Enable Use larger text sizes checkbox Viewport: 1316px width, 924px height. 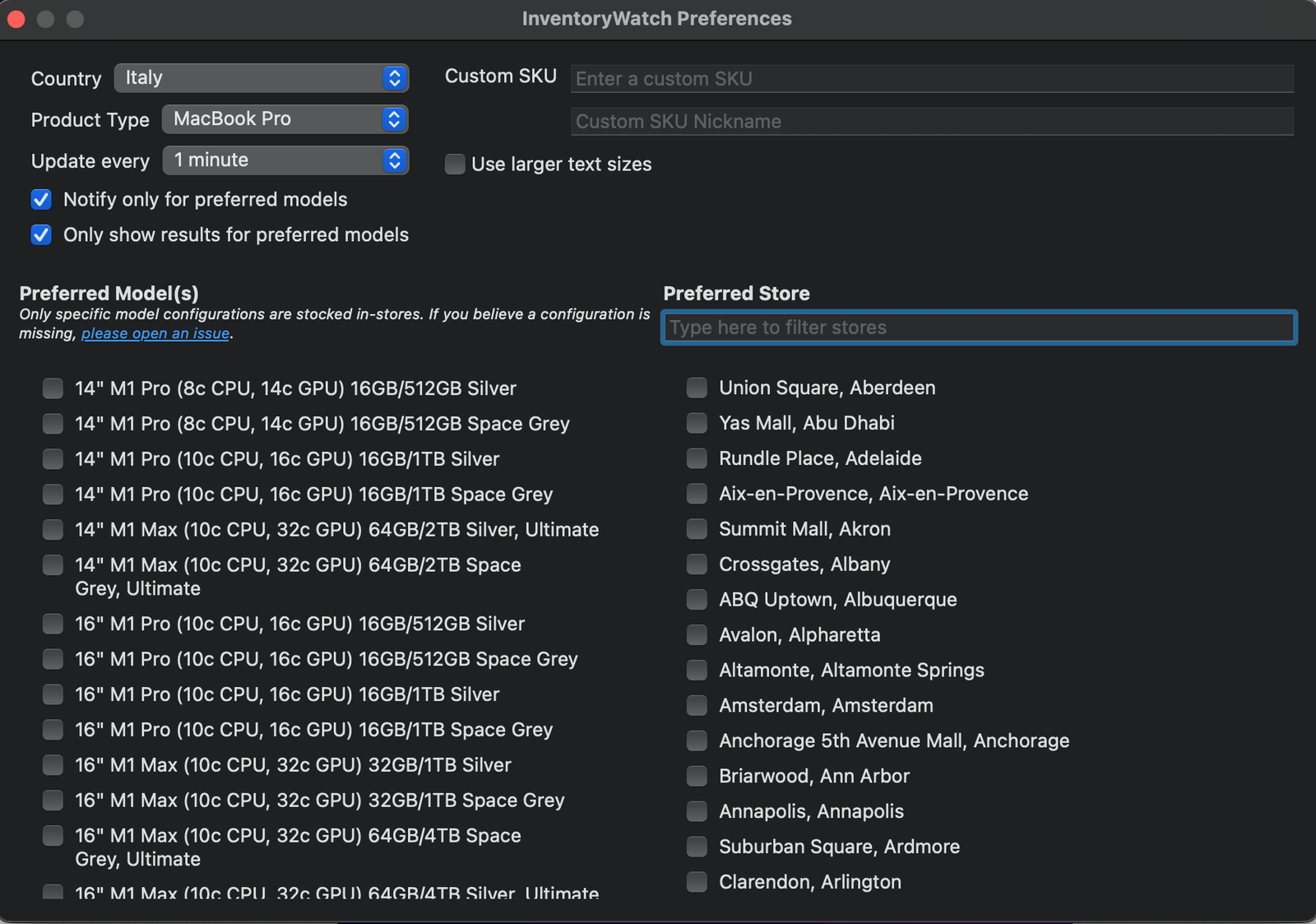[x=455, y=165]
